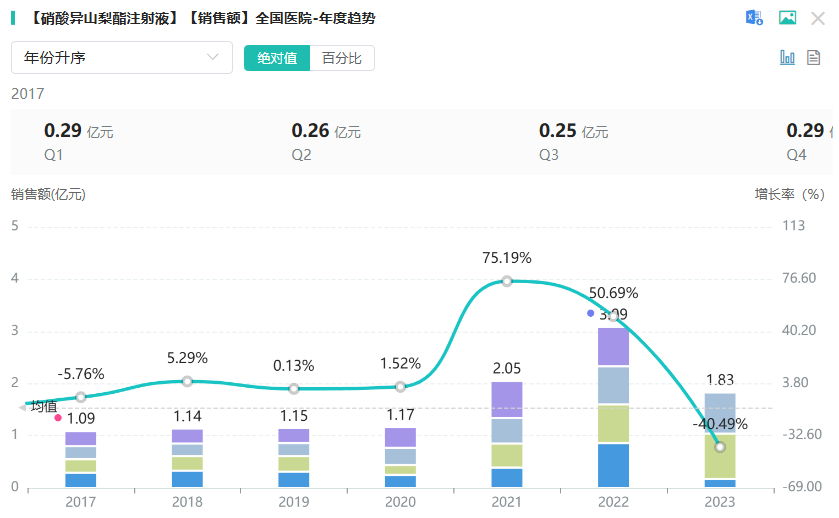839x518 pixels.
Task: Click the dropdown arrow in sort box
Action: pyautogui.click(x=212, y=58)
